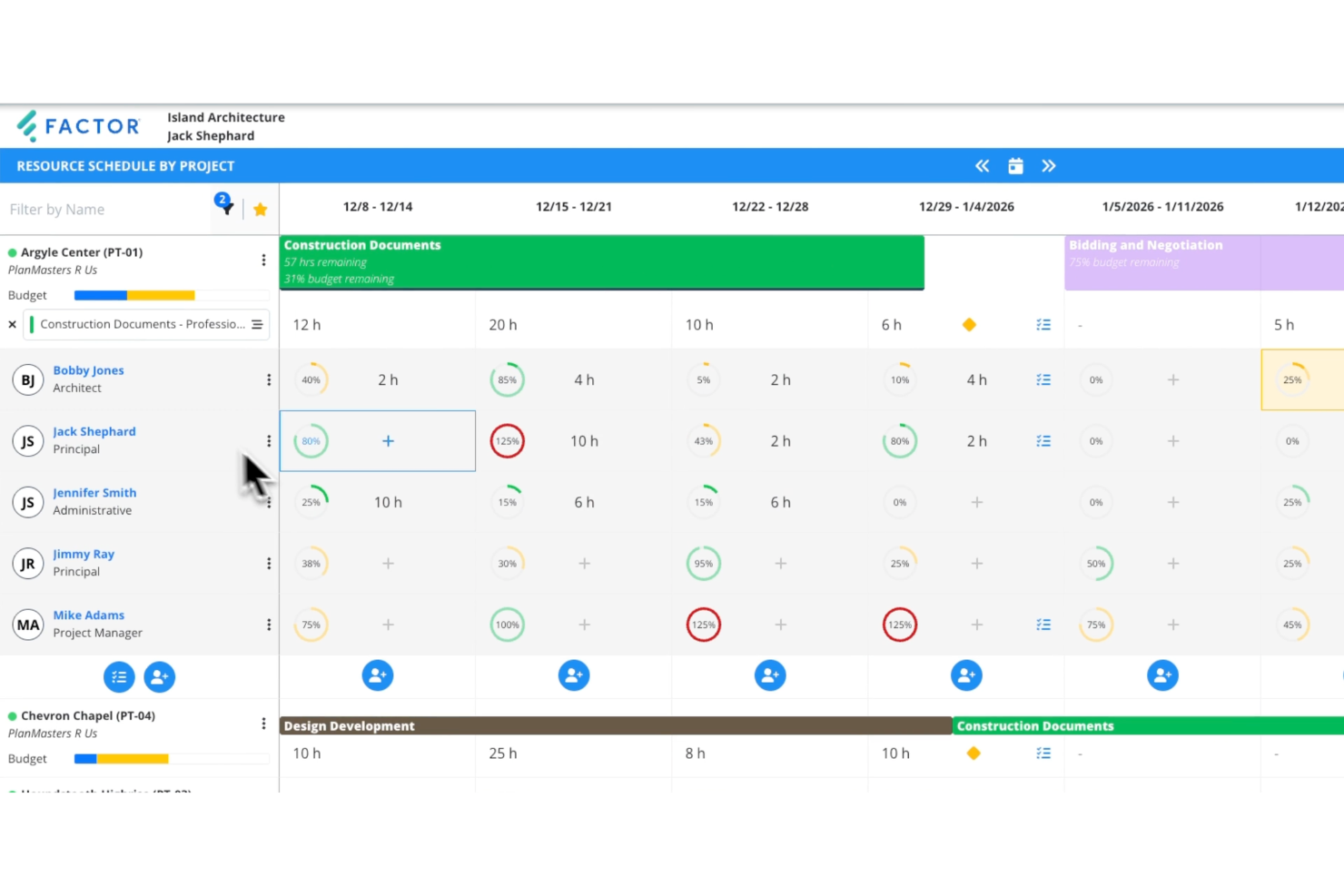The width and height of the screenshot is (1344, 896).
Task: Navigate forward using the double-right chevron arrows
Action: (x=1050, y=165)
